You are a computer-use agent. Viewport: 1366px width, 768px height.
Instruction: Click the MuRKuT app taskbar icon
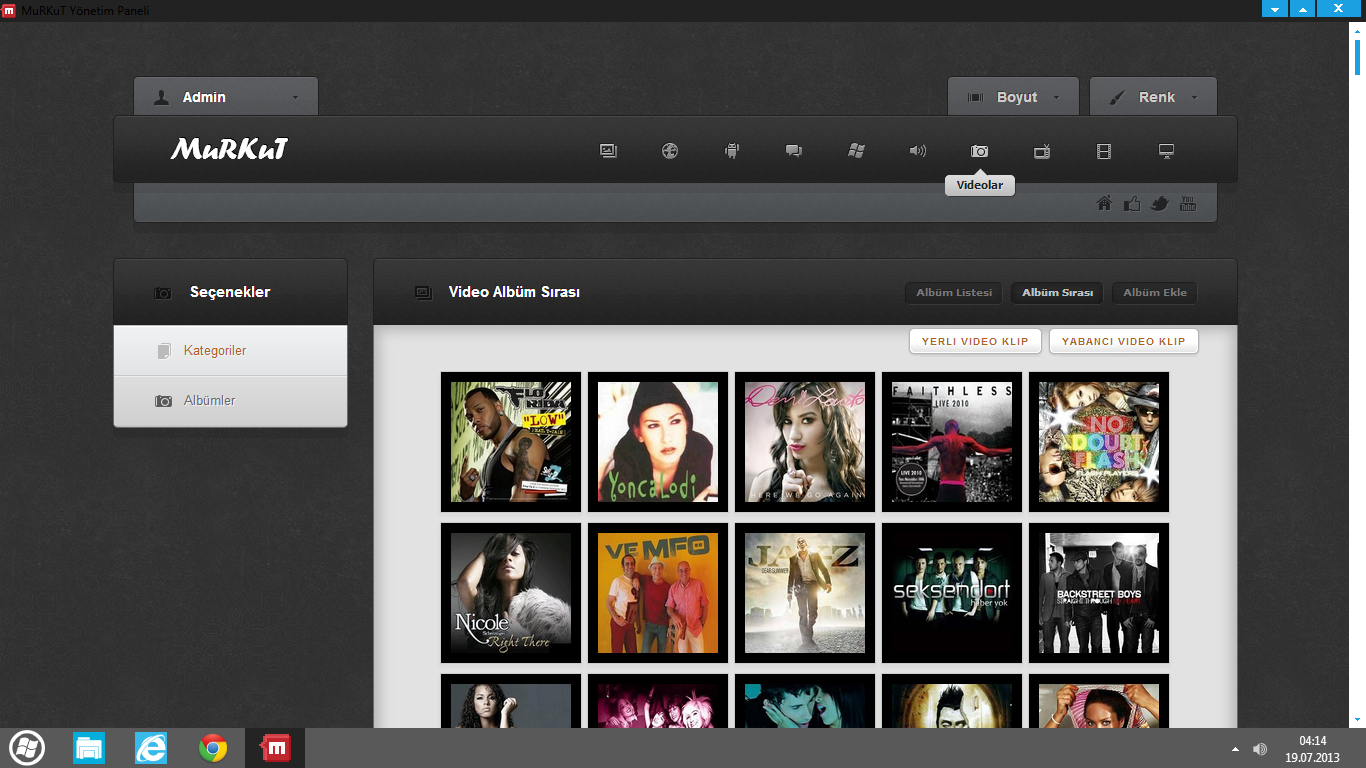point(275,748)
